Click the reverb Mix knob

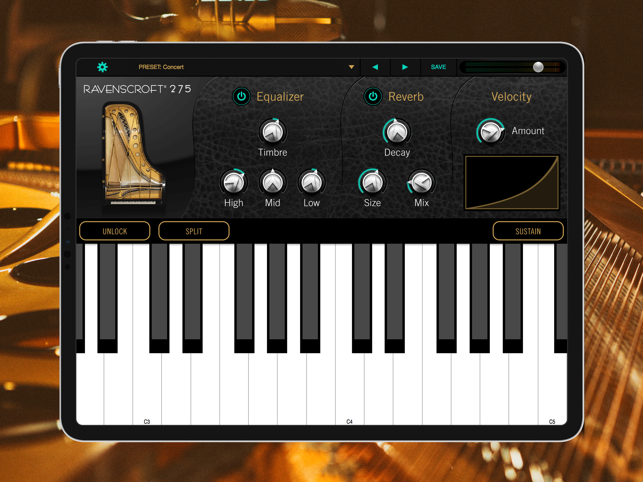pyautogui.click(x=421, y=182)
